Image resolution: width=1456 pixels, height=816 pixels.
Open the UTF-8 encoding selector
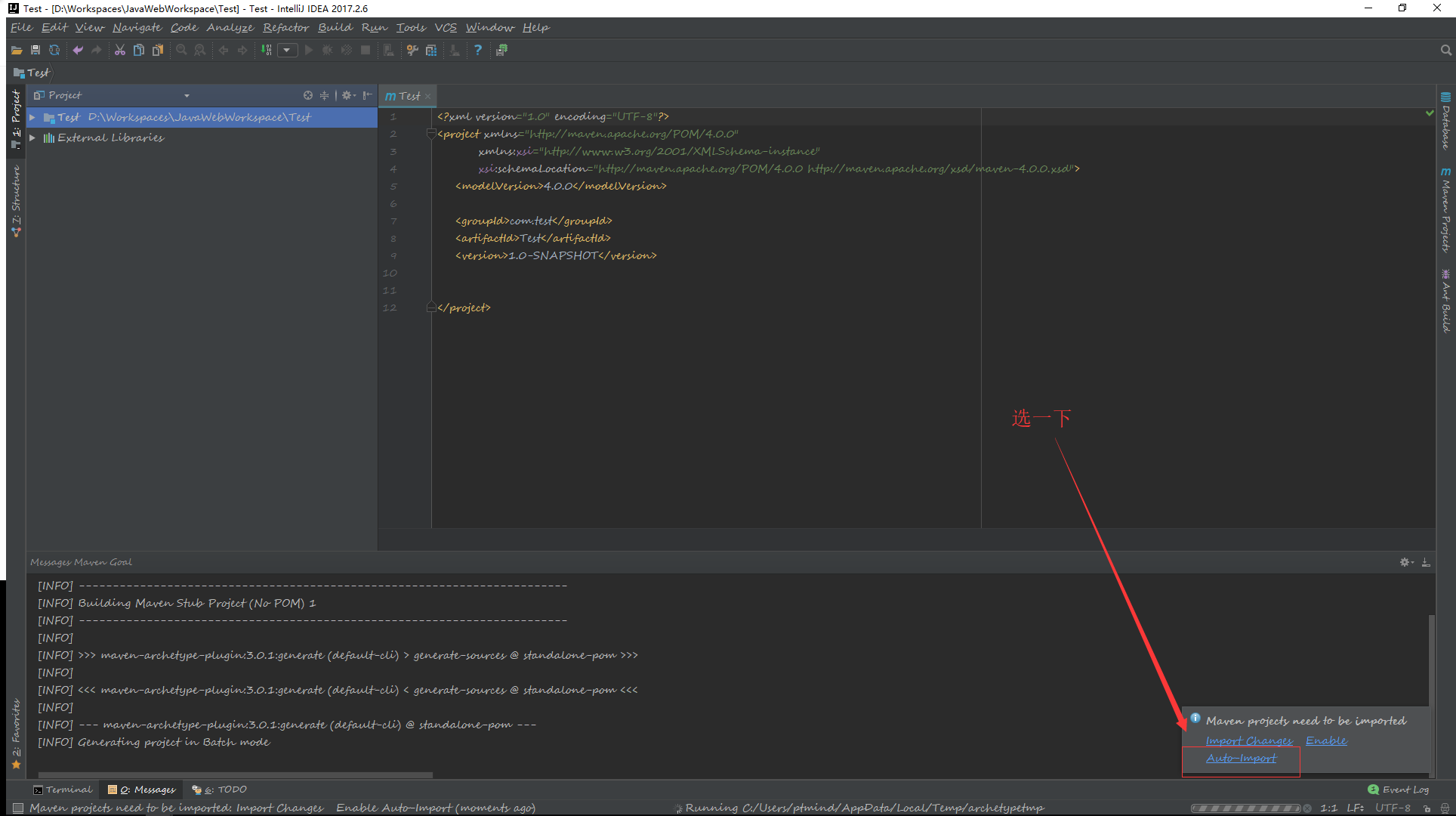pos(1393,808)
